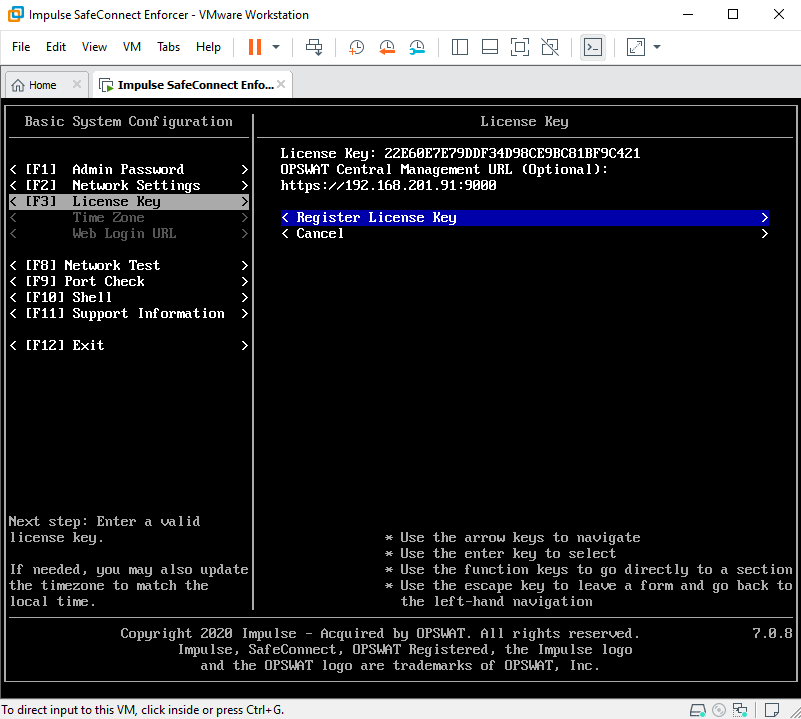Screen dimensions: 801x719
Task: Take a snapshot of the VM
Action: click(x=356, y=47)
